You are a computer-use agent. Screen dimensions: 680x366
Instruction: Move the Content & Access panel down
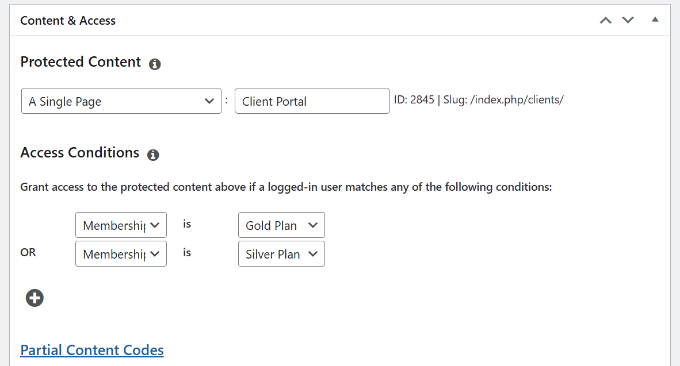628,20
